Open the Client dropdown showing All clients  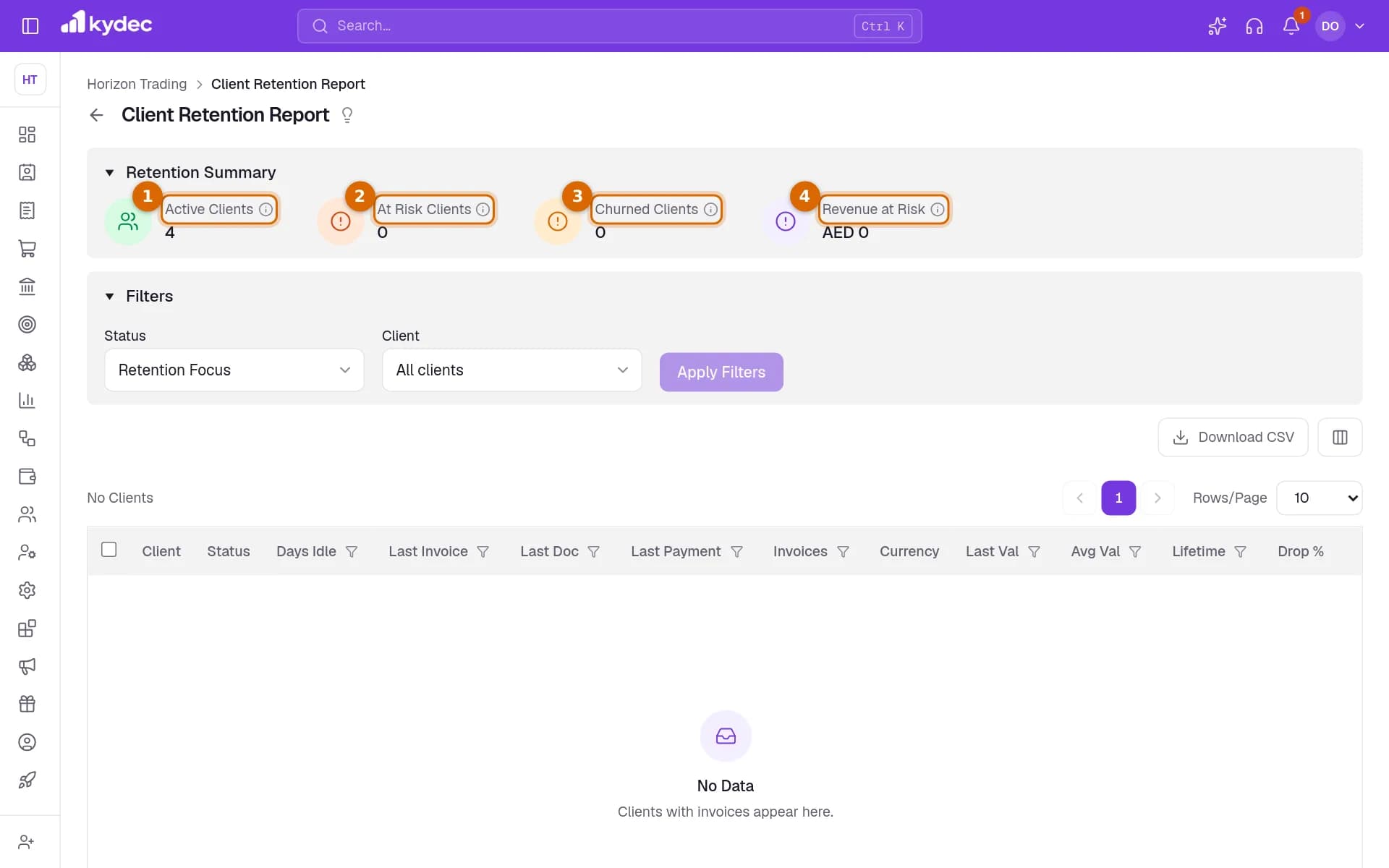pyautogui.click(x=512, y=370)
